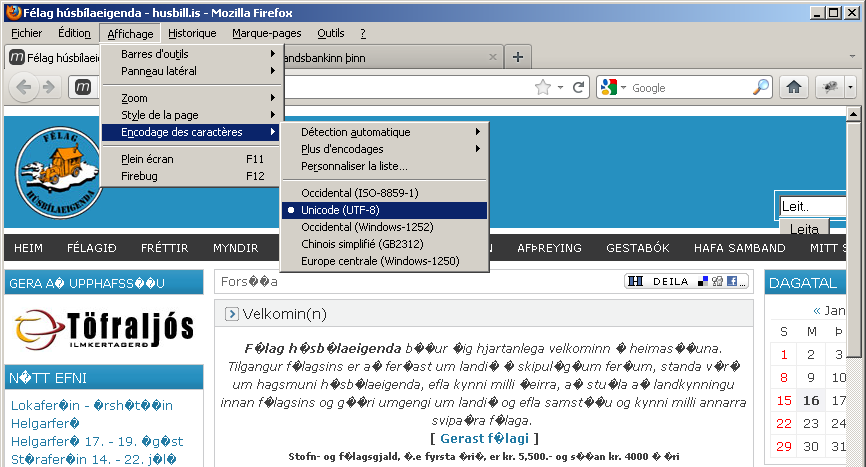Open Style de la page submenu
Image resolution: width=866 pixels, height=467 pixels.
click(192, 115)
